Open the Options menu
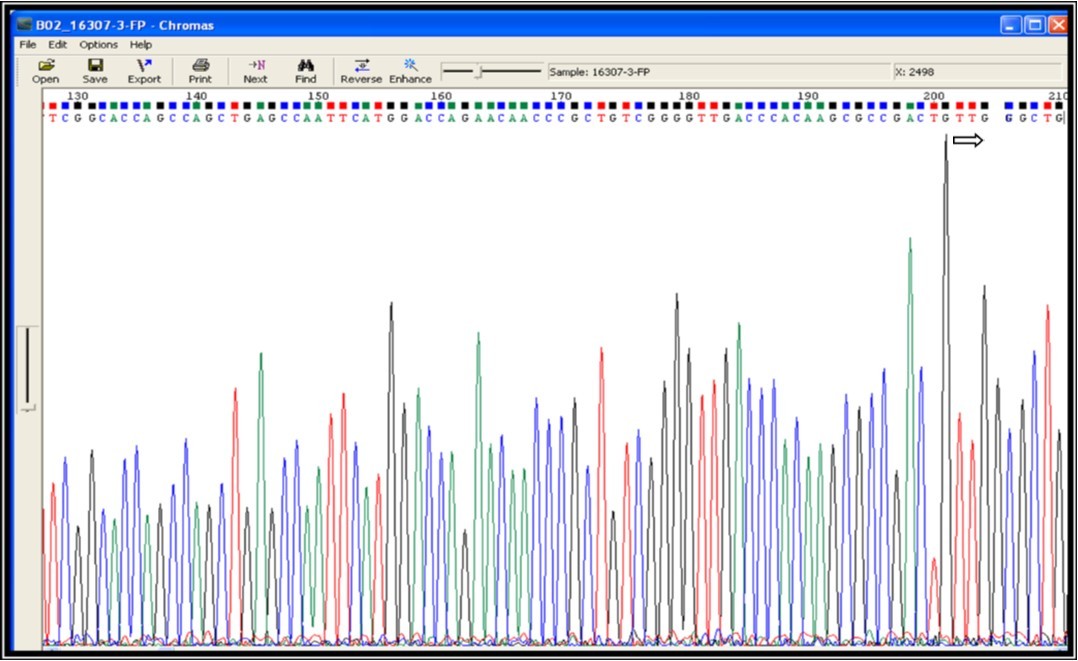This screenshot has width=1078, height=661. [97, 44]
